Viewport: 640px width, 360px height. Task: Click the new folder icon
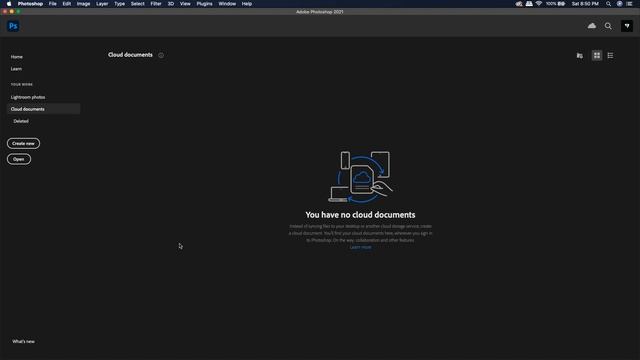(x=580, y=56)
